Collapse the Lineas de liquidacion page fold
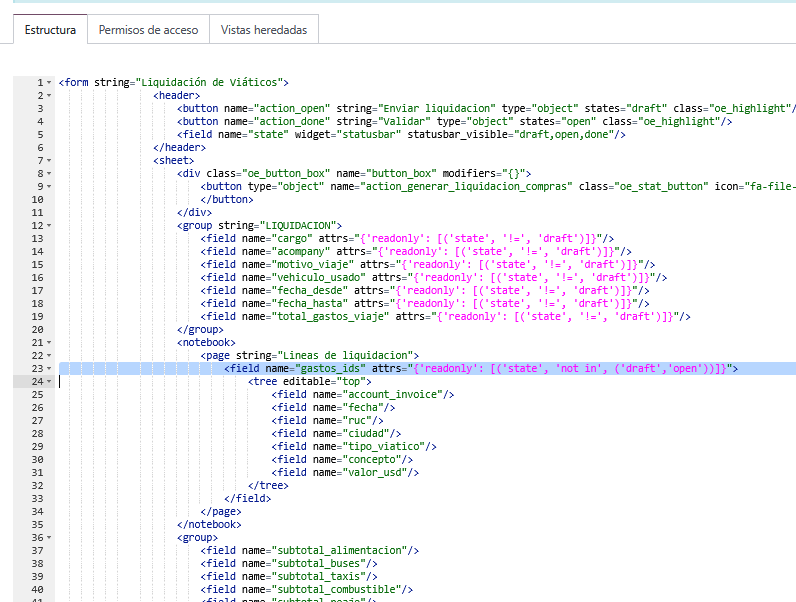Image resolution: width=796 pixels, height=602 pixels. (50, 355)
